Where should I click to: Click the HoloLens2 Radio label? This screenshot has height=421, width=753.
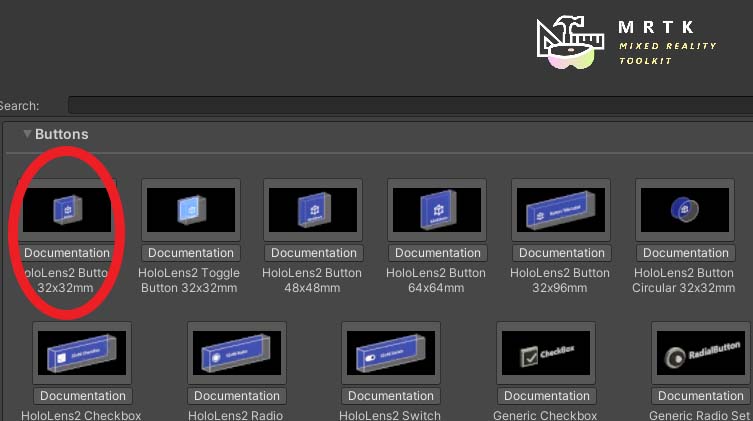coord(235,415)
